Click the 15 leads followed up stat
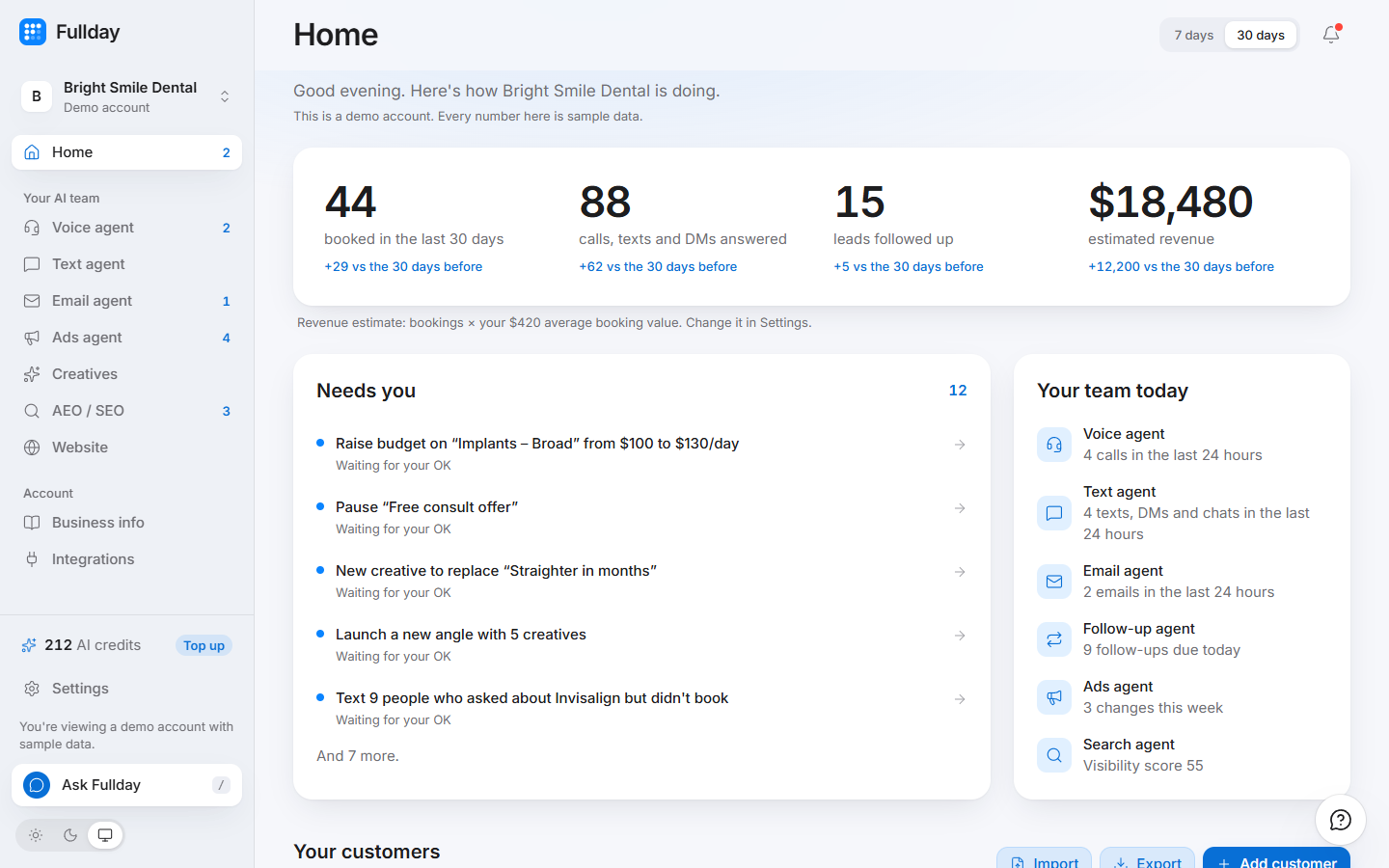 (859, 203)
